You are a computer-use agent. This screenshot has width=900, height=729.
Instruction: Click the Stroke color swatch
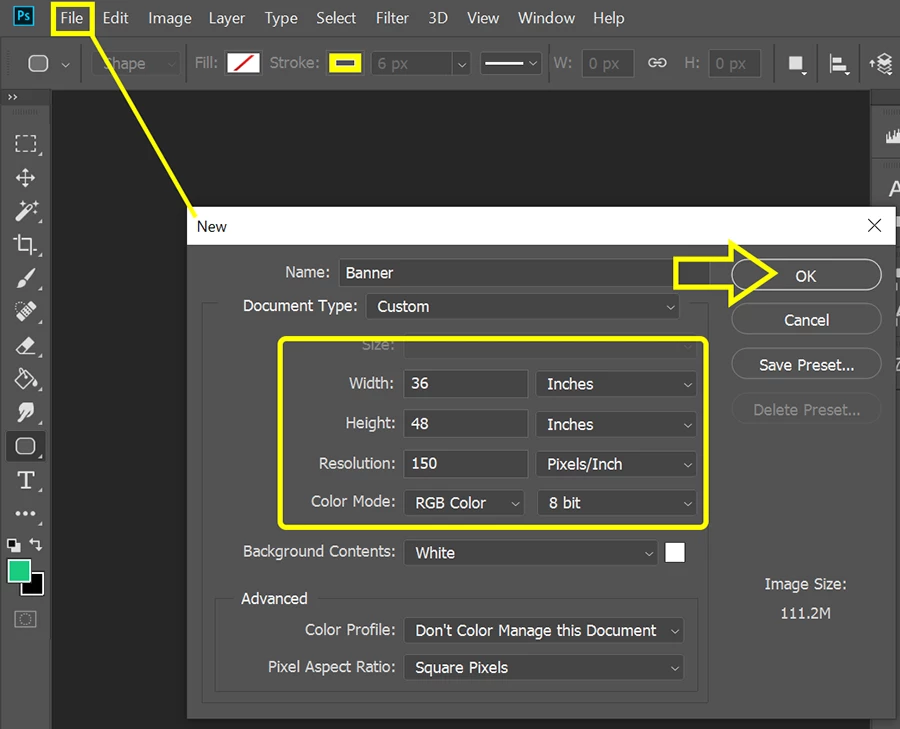[345, 63]
